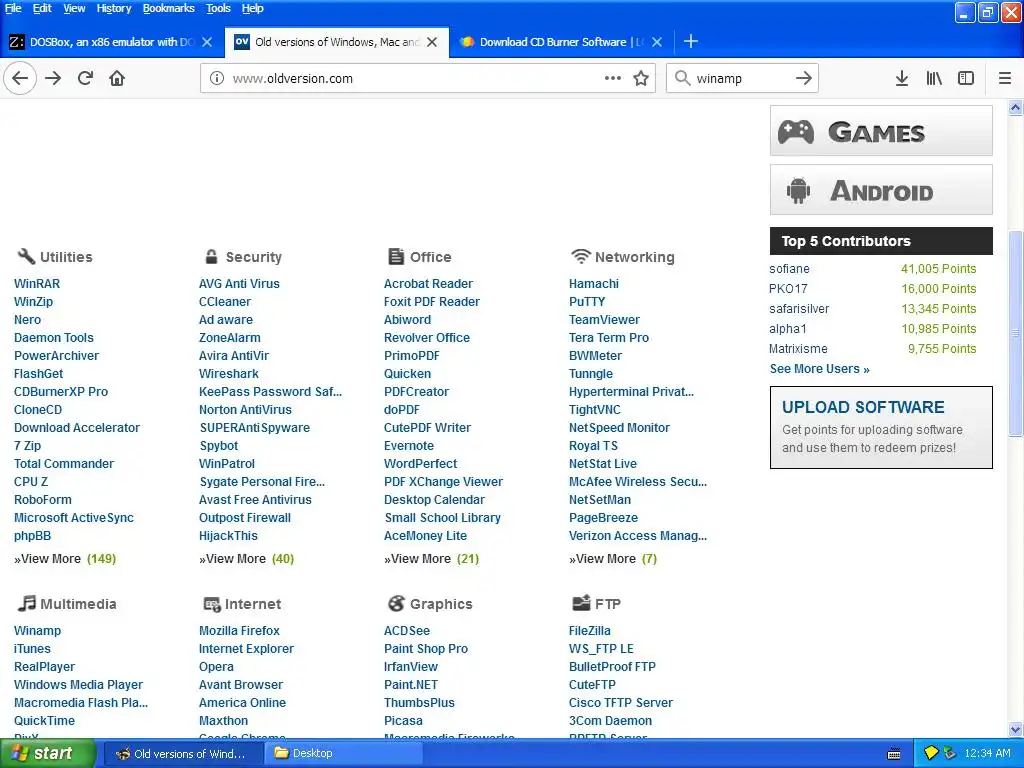
Task: Open the History menu
Action: point(114,8)
